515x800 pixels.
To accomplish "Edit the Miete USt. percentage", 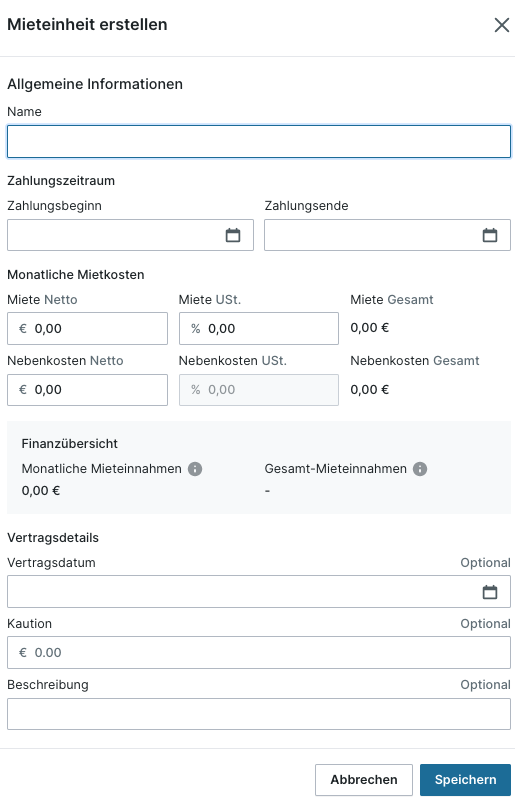I will (259, 329).
